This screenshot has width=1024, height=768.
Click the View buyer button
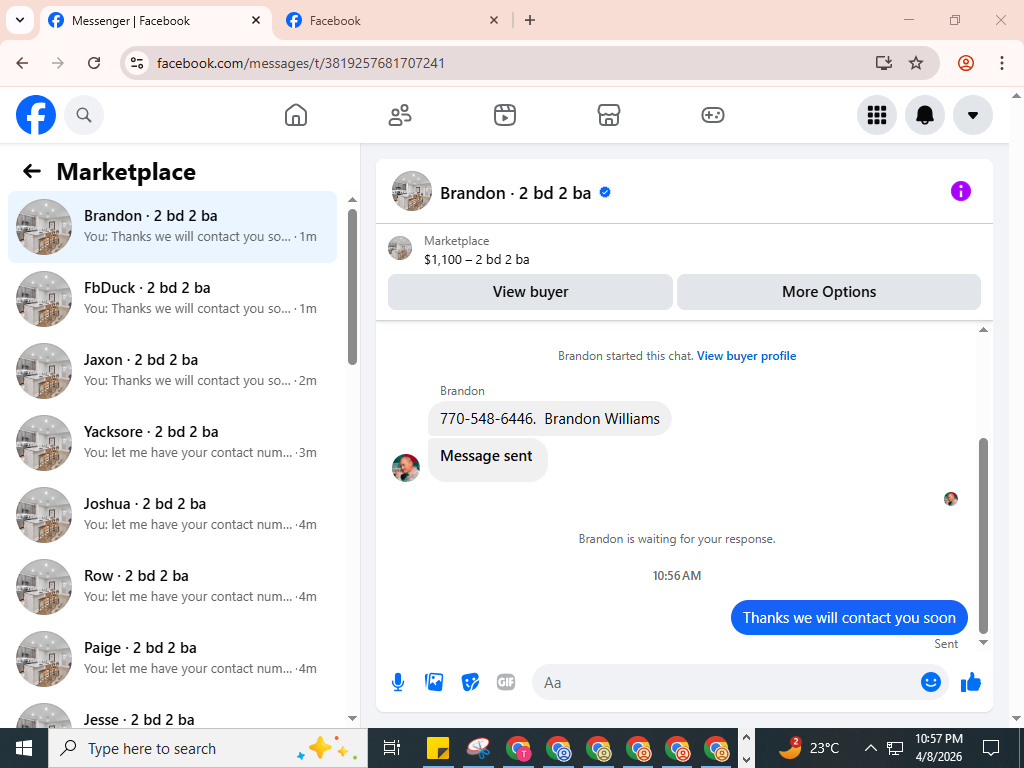point(530,292)
